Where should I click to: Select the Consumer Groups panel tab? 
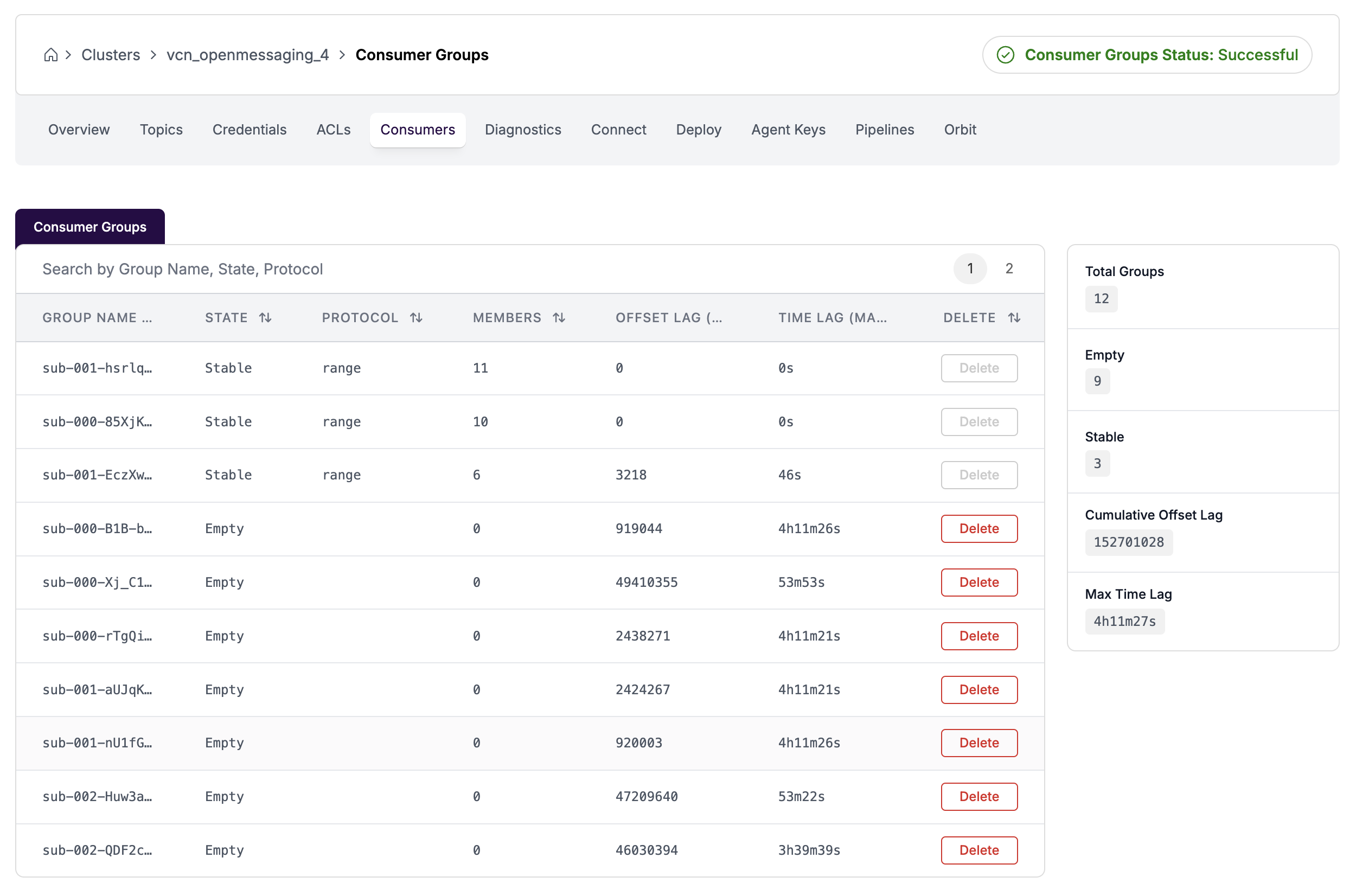point(89,227)
